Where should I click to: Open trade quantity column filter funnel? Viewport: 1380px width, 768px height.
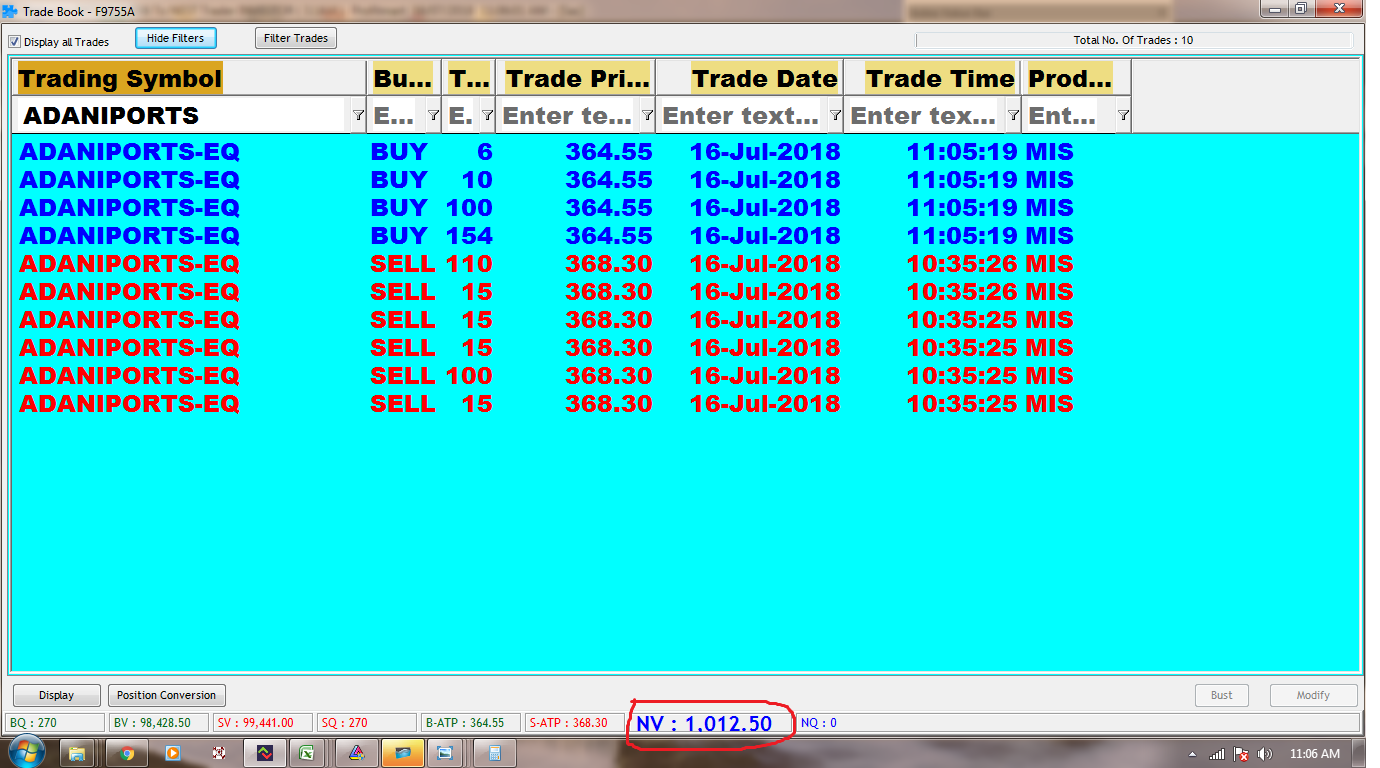point(487,116)
